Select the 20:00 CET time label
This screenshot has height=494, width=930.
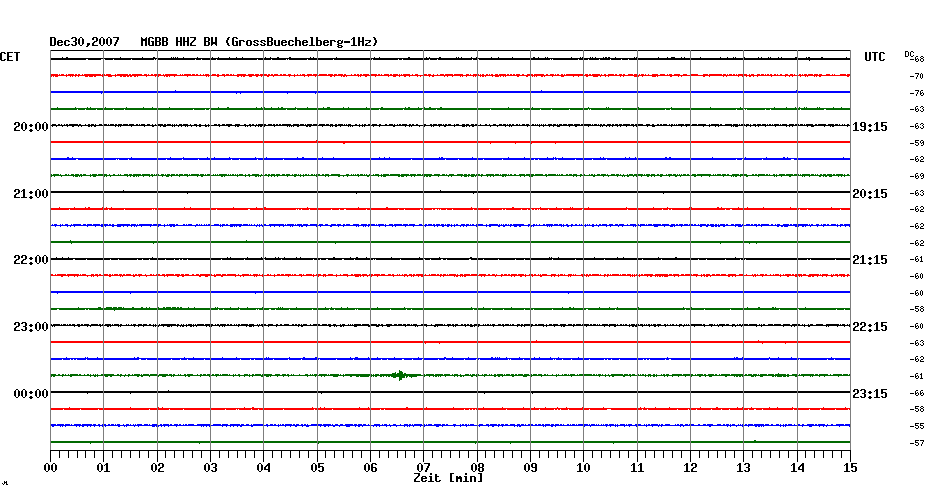31,127
